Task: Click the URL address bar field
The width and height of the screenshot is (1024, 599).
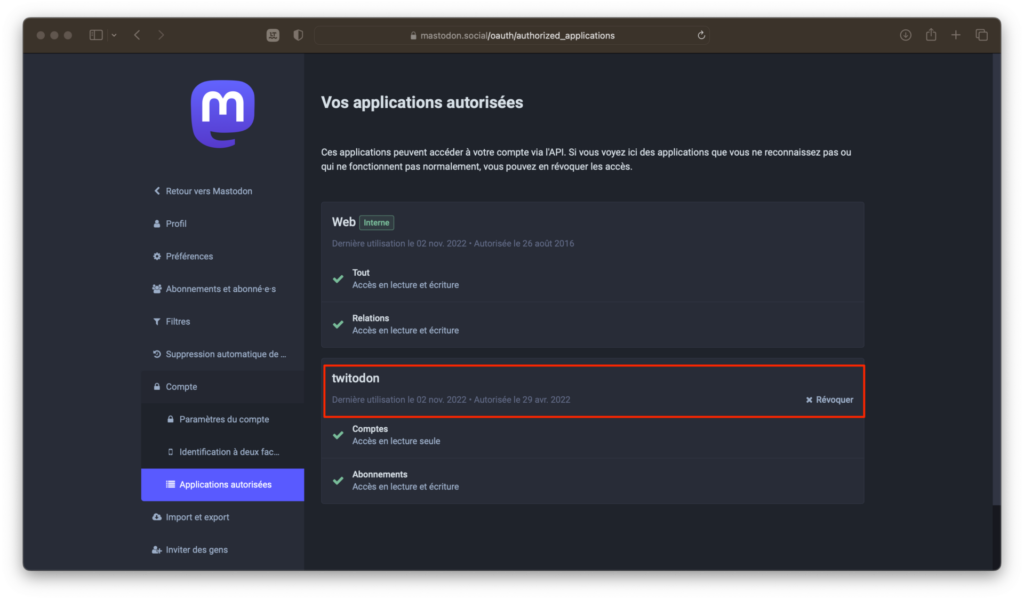Action: pyautogui.click(x=512, y=35)
